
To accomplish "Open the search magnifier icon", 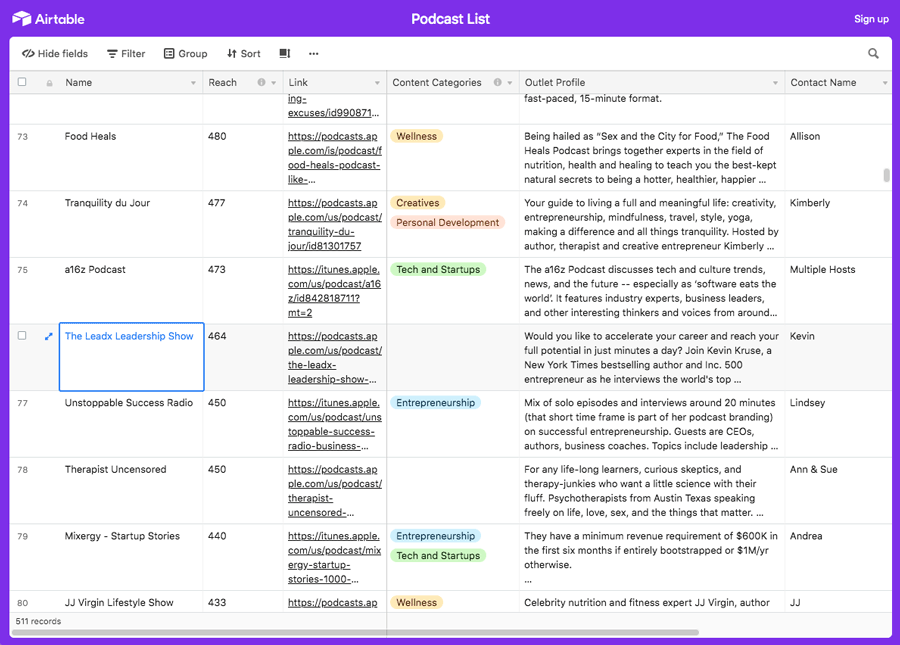I will (x=873, y=53).
